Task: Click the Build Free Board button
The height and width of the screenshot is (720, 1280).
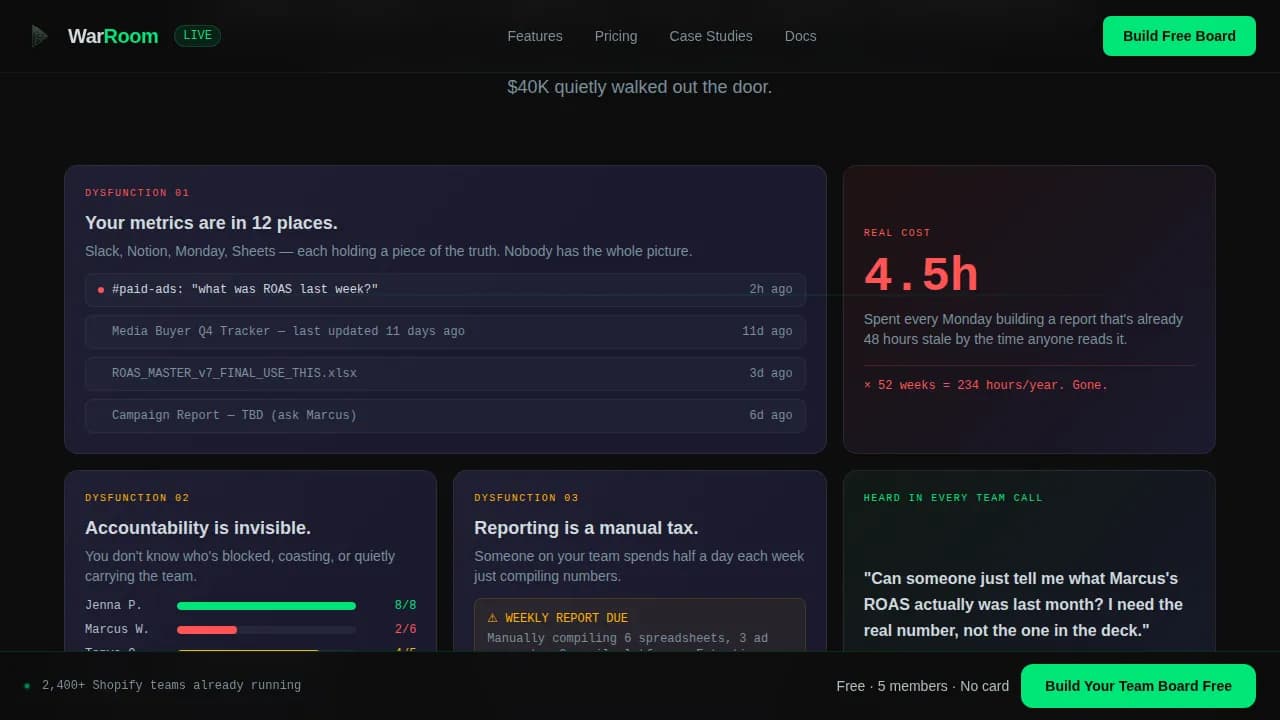Action: coord(1179,35)
